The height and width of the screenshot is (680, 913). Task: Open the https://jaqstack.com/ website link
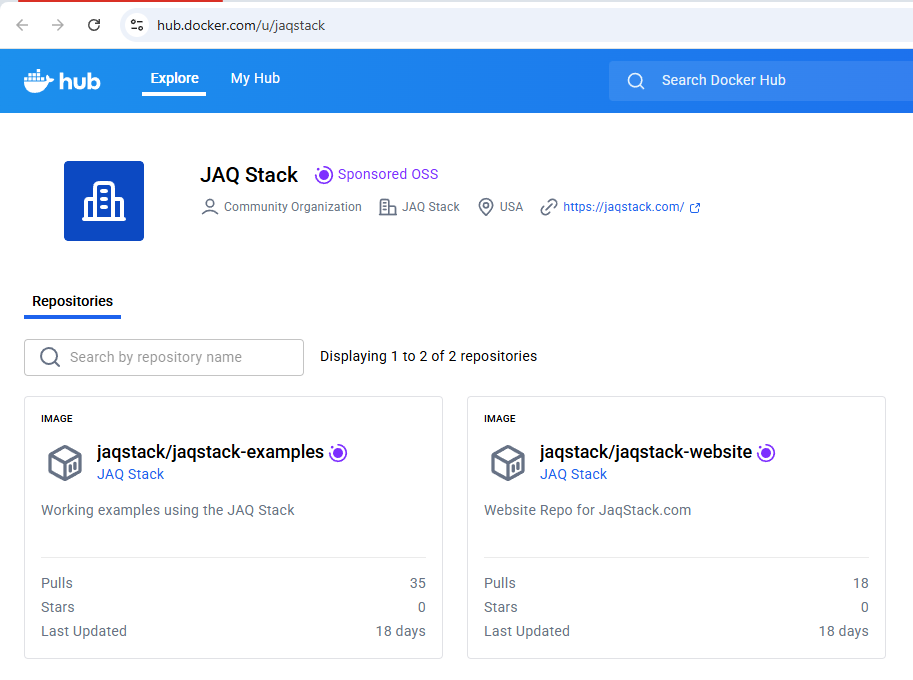point(623,207)
